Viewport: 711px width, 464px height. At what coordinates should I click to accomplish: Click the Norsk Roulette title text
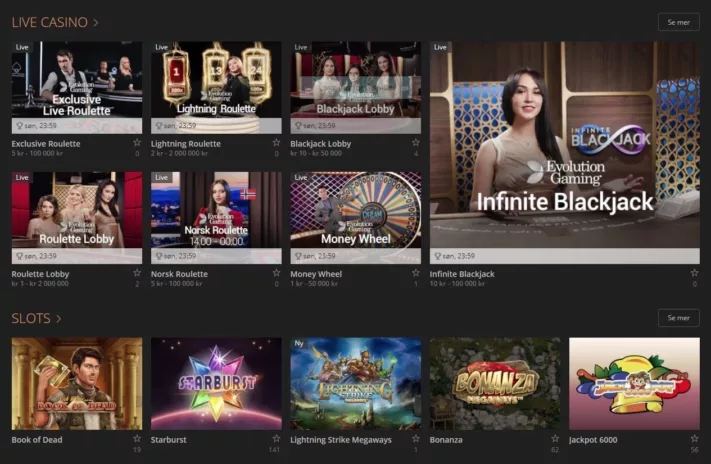180,274
